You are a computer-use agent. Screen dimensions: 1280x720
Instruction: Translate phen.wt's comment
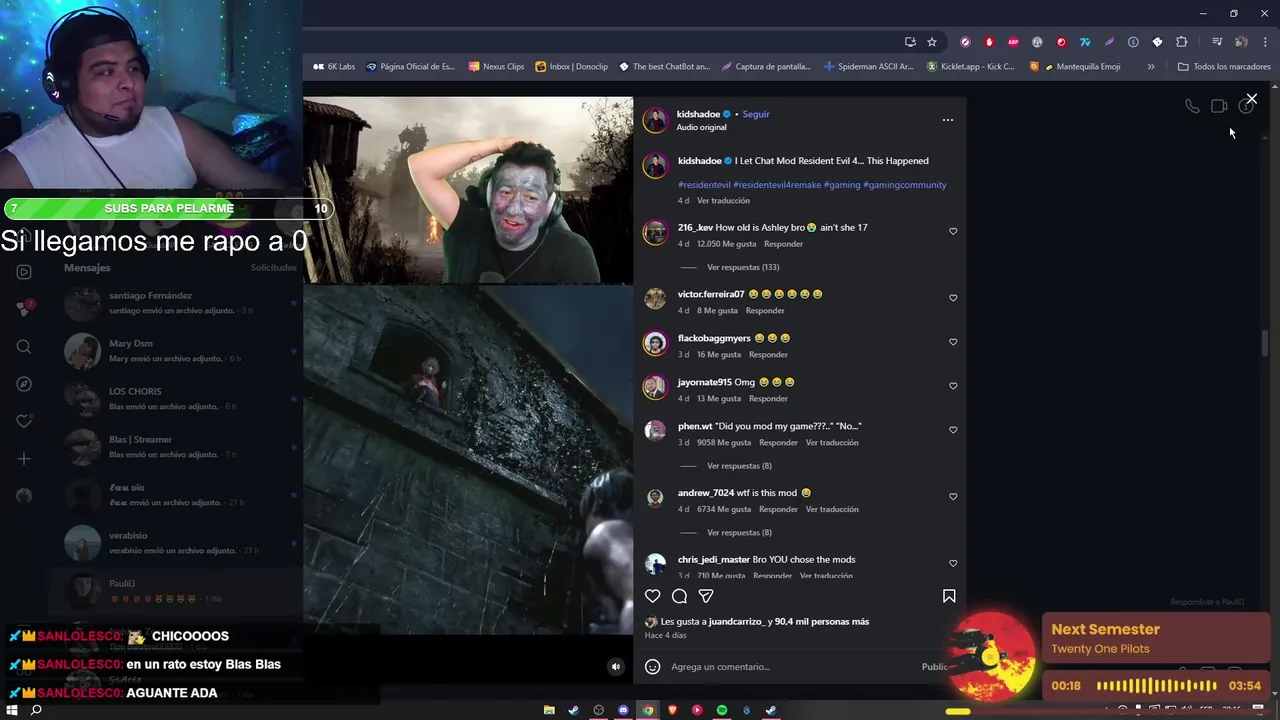pyautogui.click(x=832, y=443)
